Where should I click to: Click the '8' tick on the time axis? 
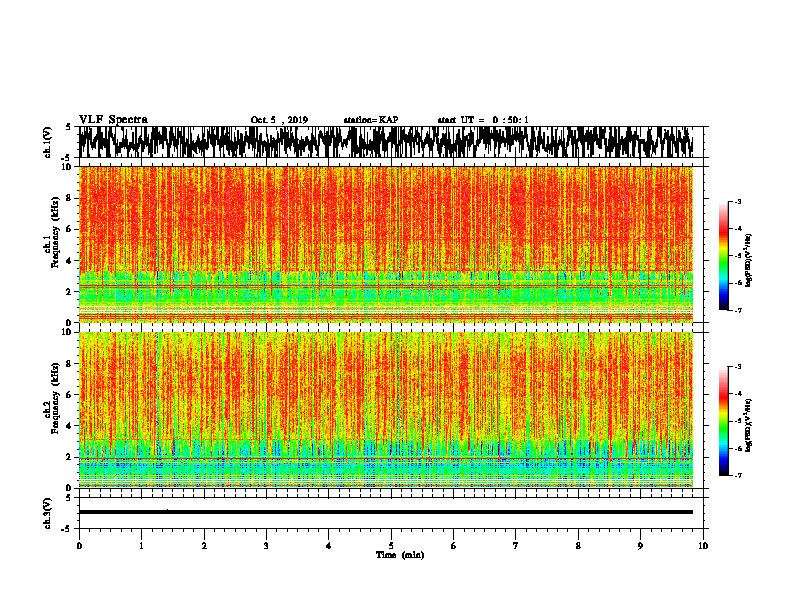pyautogui.click(x=578, y=546)
